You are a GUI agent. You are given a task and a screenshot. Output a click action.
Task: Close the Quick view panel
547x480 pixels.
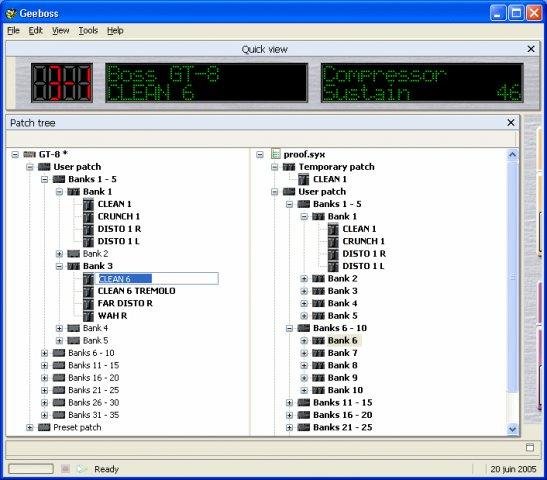[531, 49]
